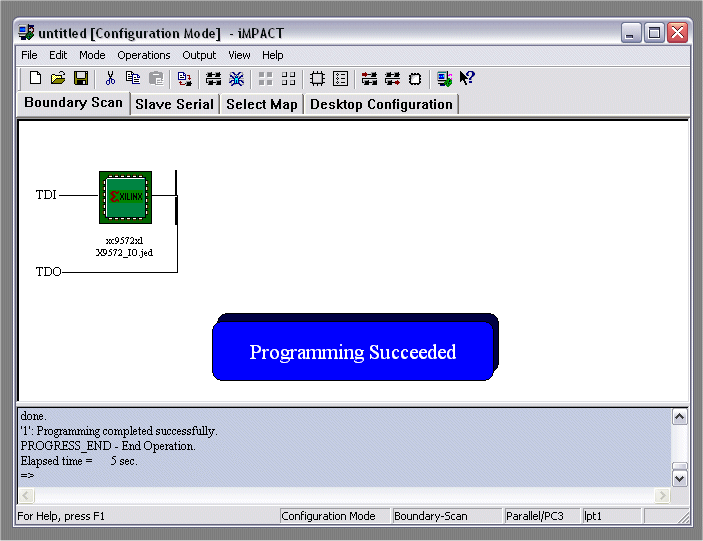
Task: Click the filled four-squares Select All icon
Action: (265, 78)
